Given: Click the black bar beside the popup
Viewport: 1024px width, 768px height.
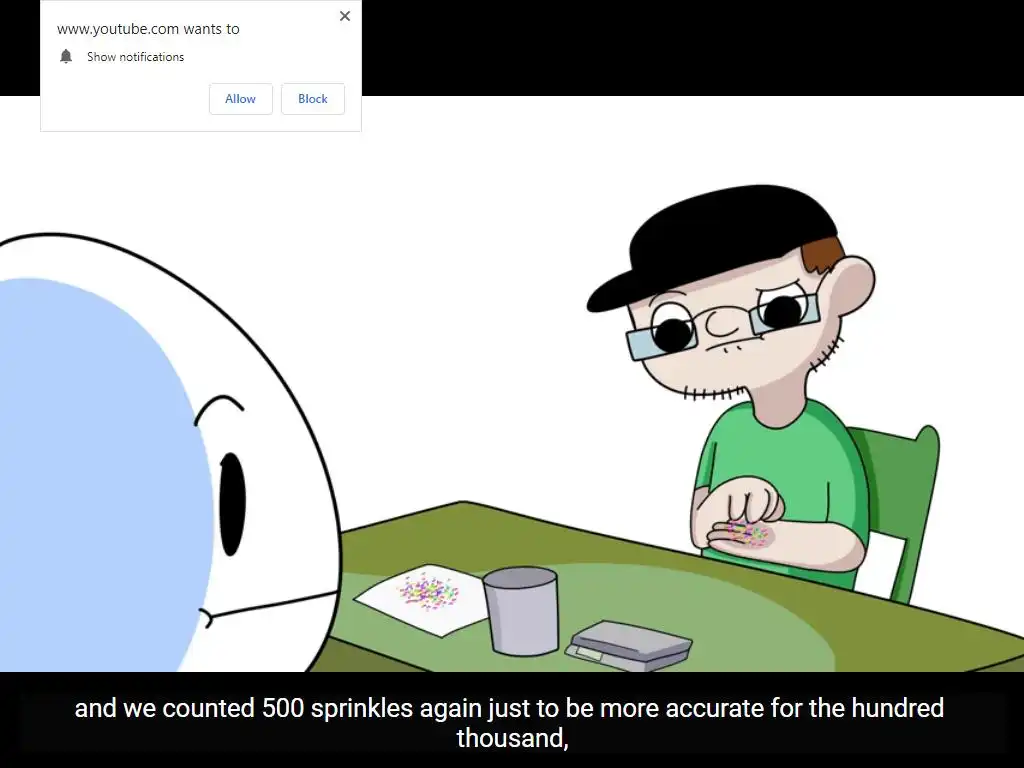Looking at the screenshot, I should tap(692, 48).
